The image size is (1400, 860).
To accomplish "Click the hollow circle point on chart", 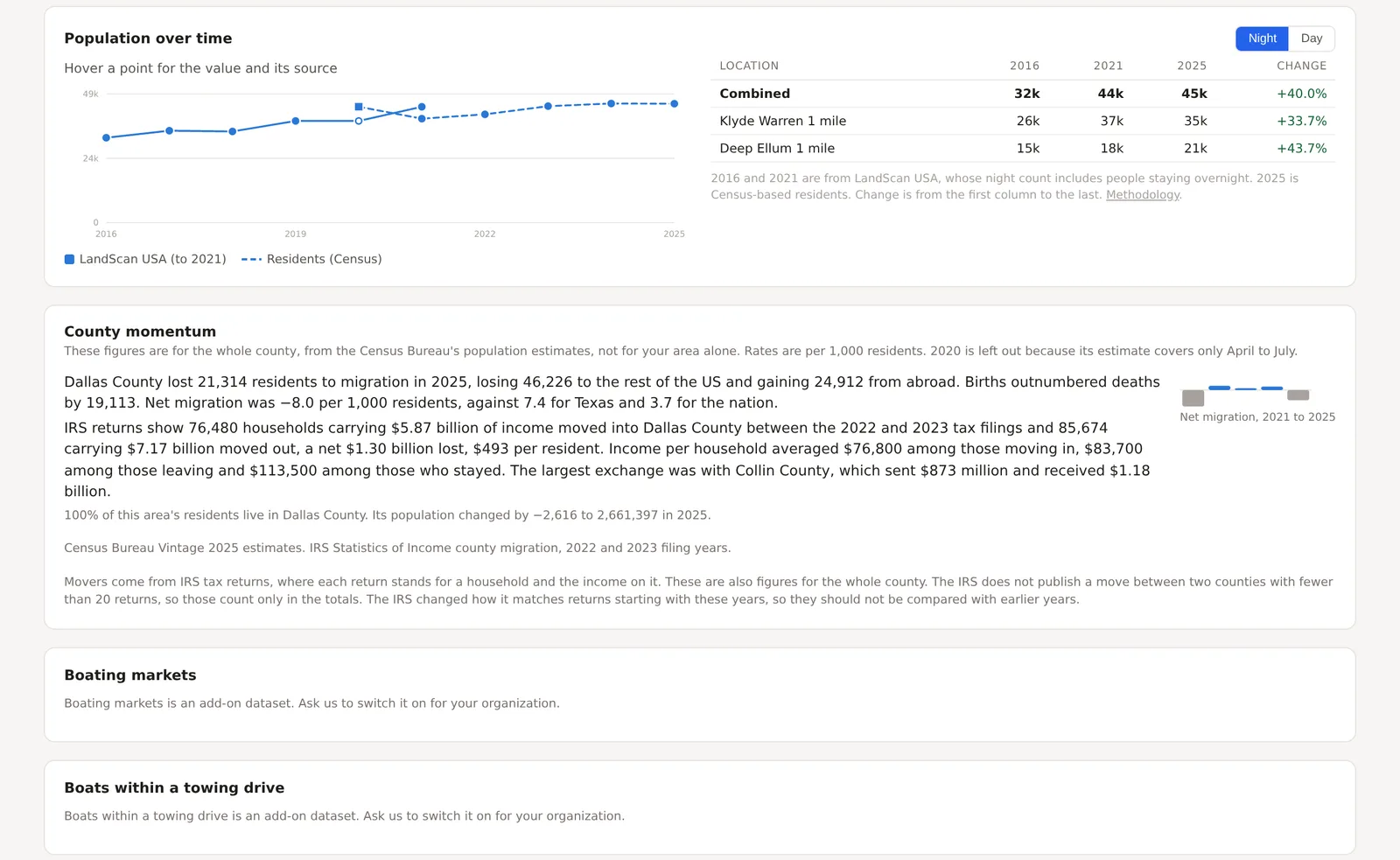I will coord(359,121).
